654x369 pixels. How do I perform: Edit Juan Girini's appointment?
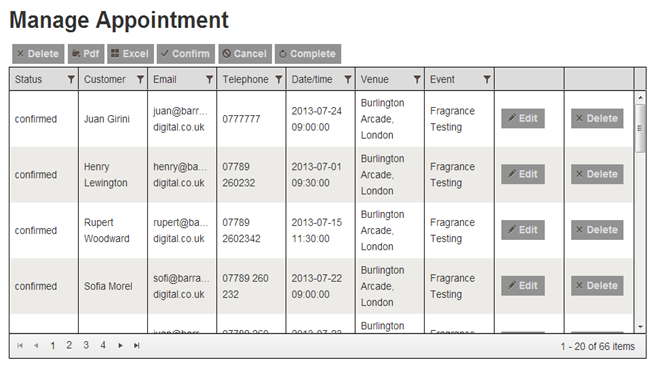point(523,118)
